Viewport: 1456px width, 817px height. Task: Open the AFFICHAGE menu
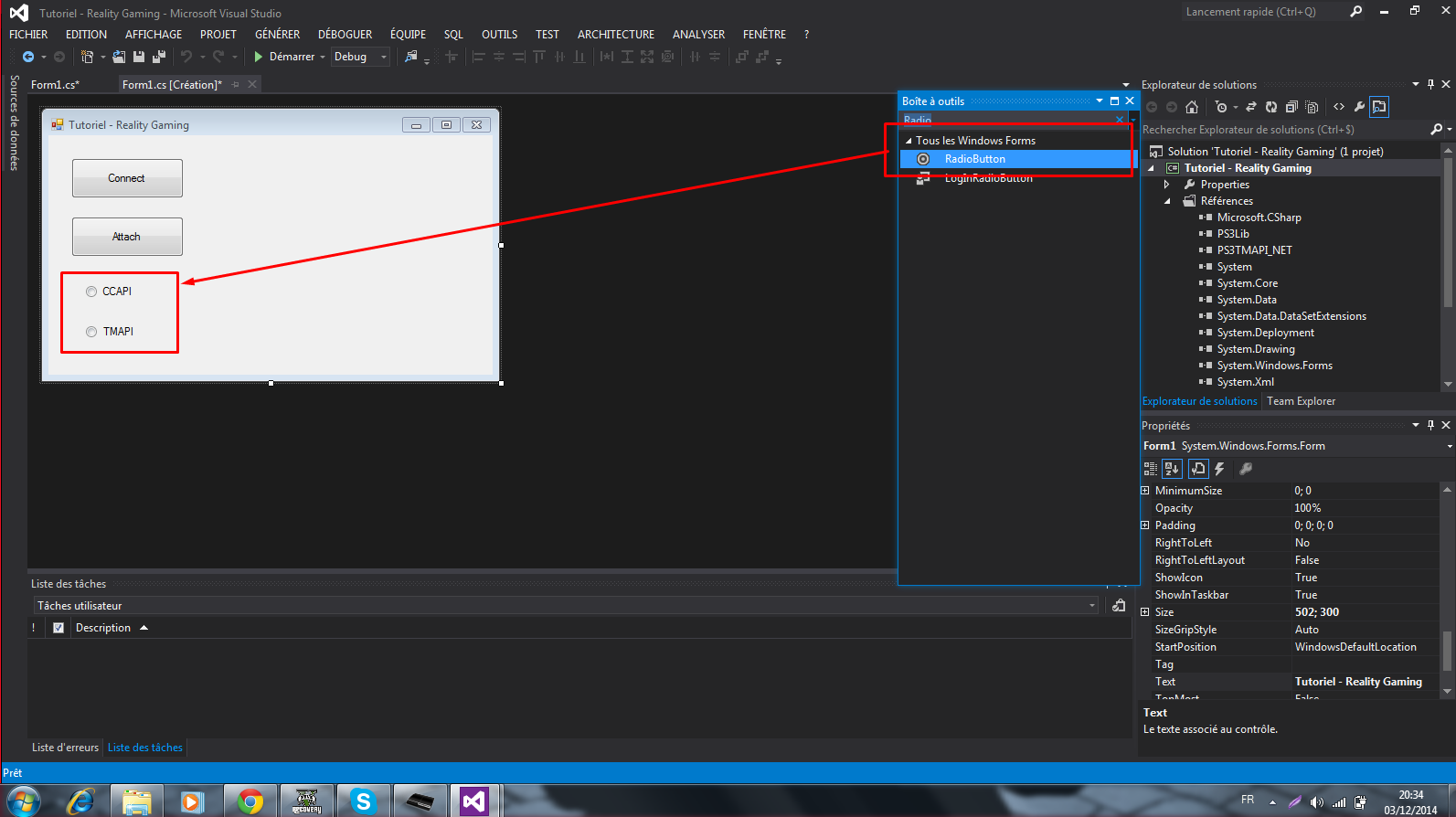[154, 35]
